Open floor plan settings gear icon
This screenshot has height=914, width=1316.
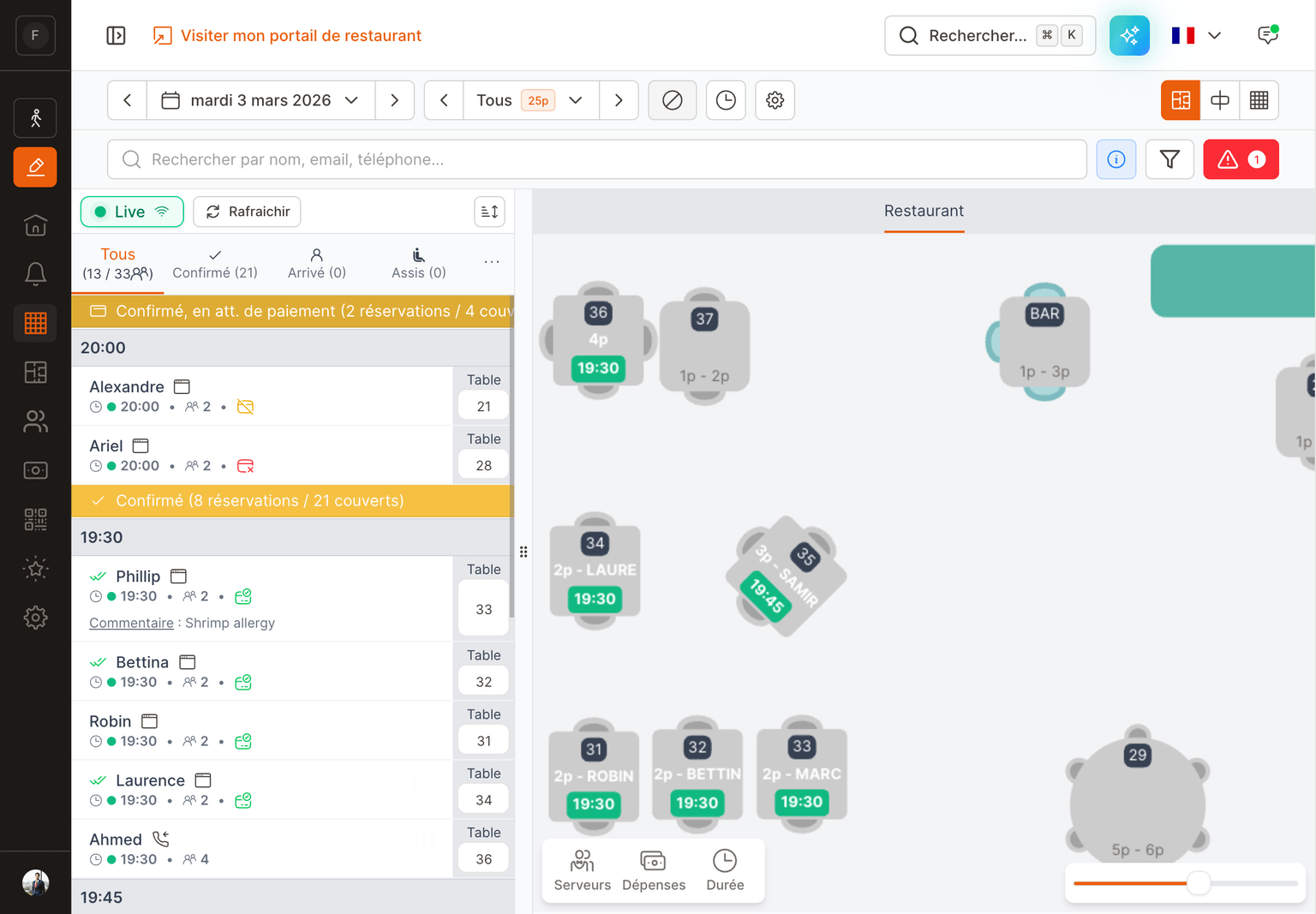[775, 100]
